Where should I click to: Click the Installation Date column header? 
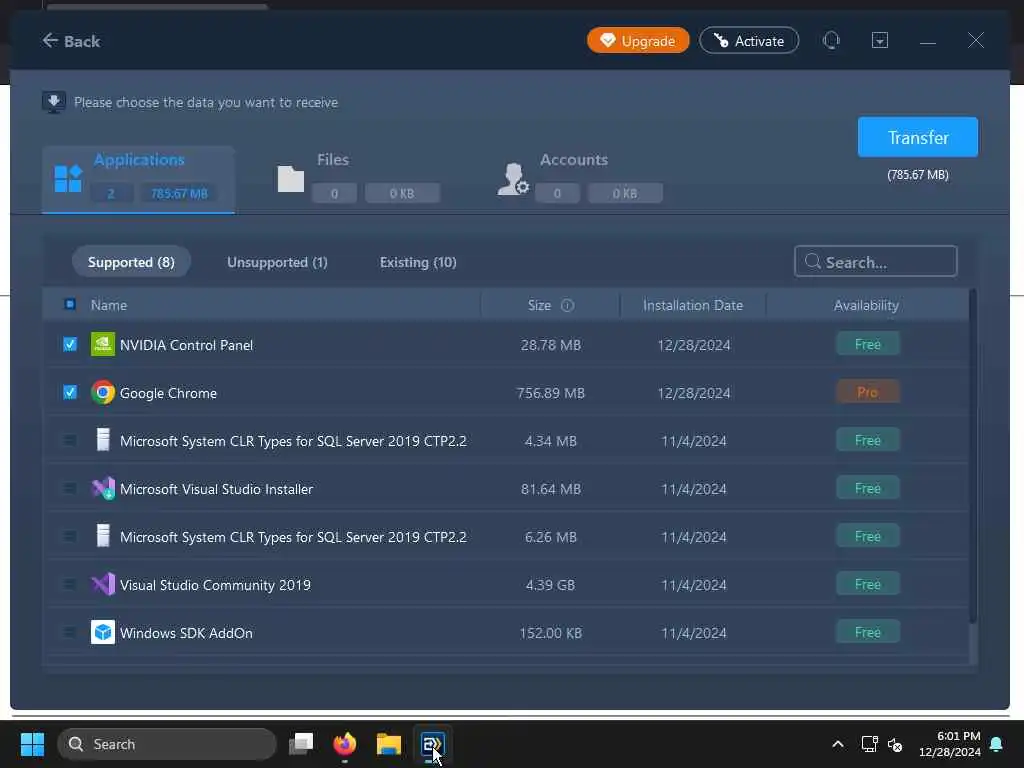pyautogui.click(x=693, y=305)
